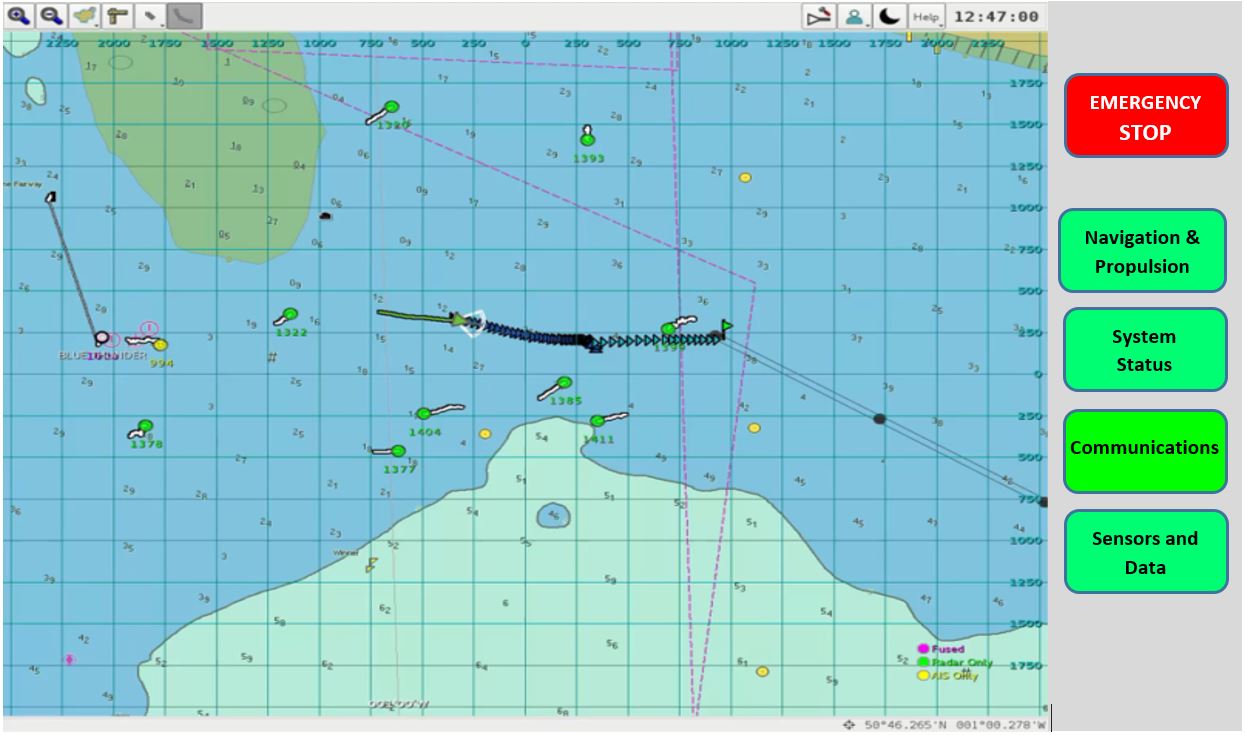Open the Communications panel
Viewport: 1245px width, 735px height.
click(x=1145, y=448)
